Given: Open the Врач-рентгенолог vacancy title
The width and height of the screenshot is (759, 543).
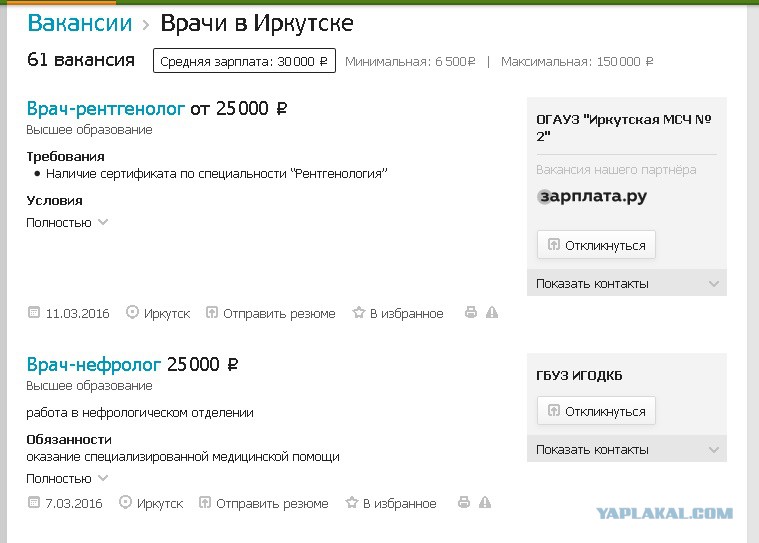Looking at the screenshot, I should point(106,108).
